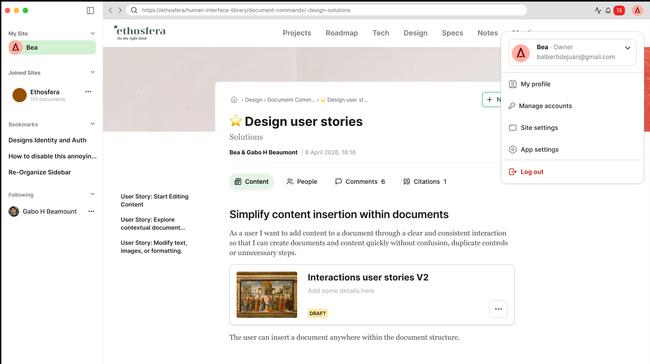
Task: Switch to the People tab
Action: point(301,182)
